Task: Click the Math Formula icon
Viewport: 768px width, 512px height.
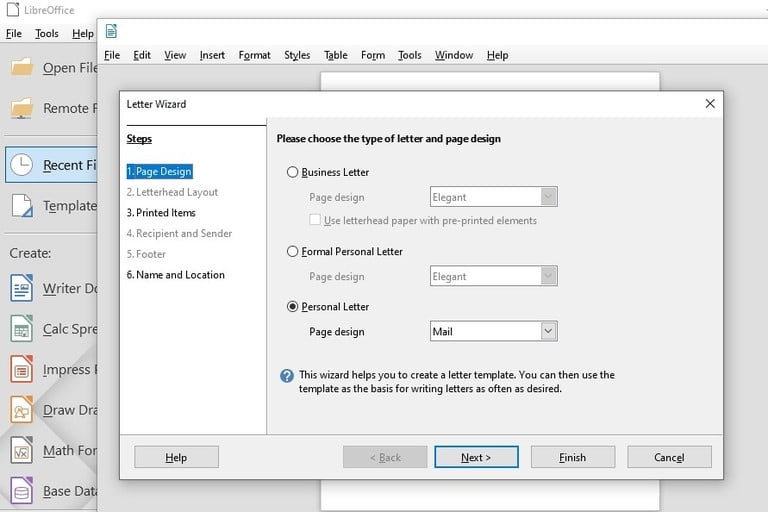Action: coord(22,451)
